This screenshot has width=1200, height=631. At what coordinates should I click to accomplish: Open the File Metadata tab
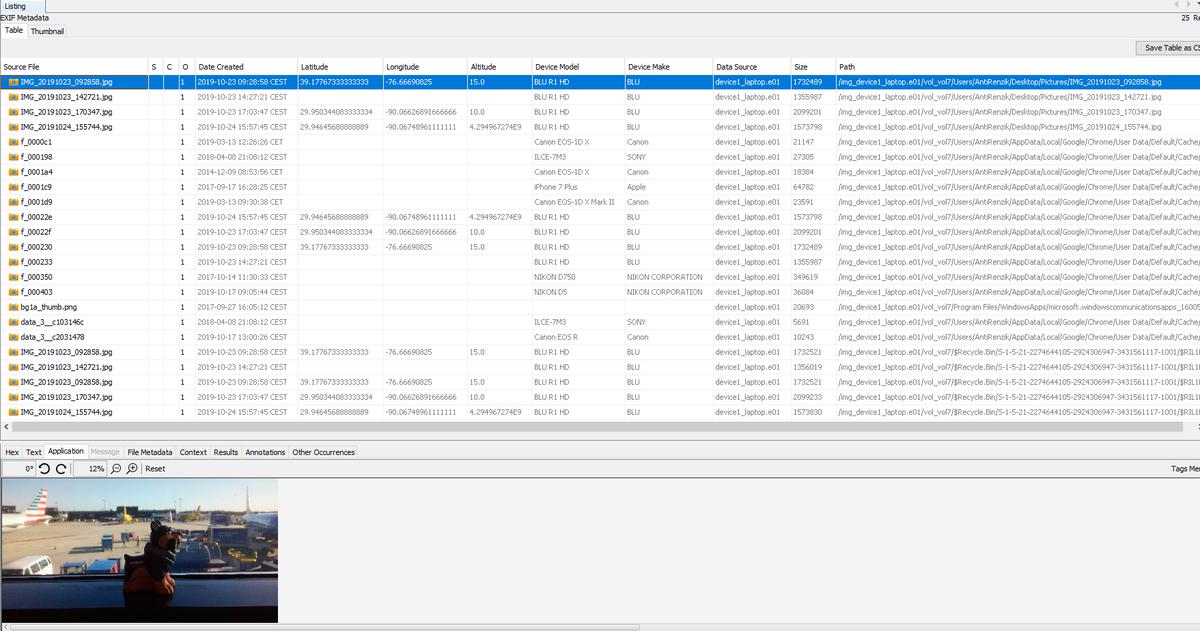(150, 452)
